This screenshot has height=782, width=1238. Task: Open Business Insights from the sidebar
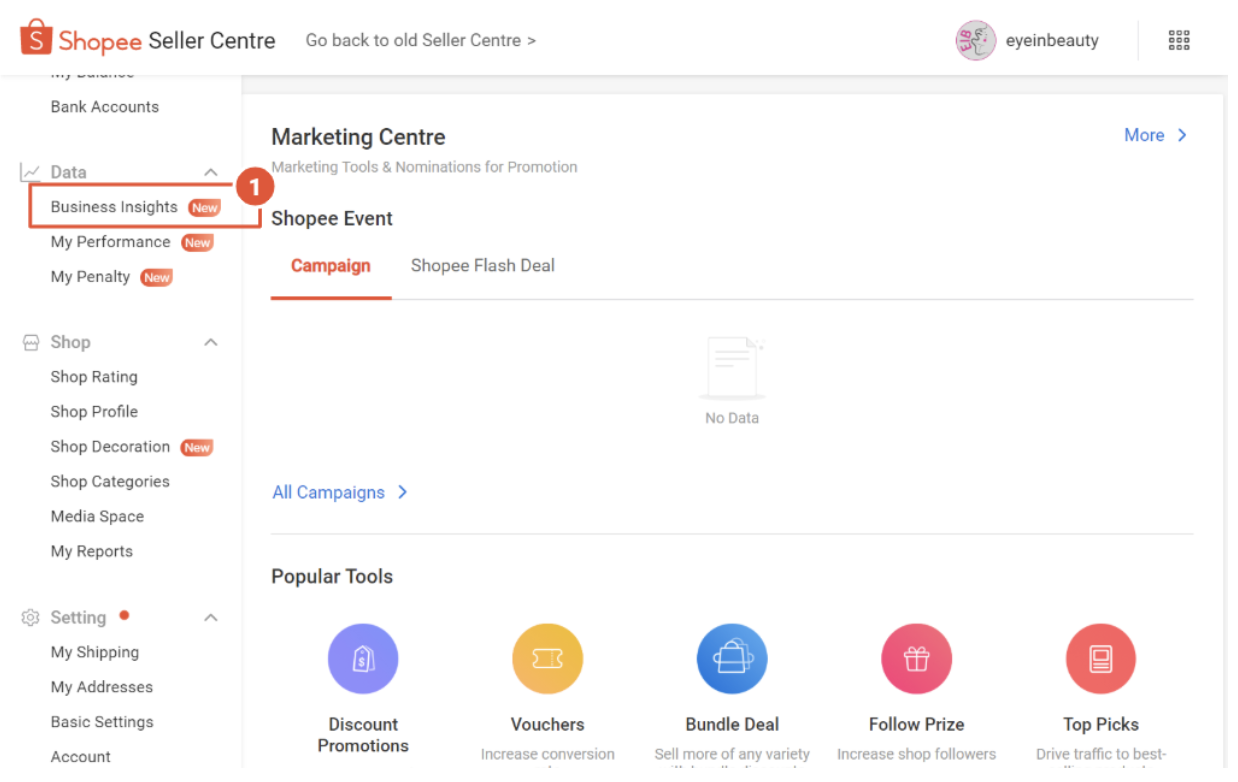pyautogui.click(x=113, y=207)
